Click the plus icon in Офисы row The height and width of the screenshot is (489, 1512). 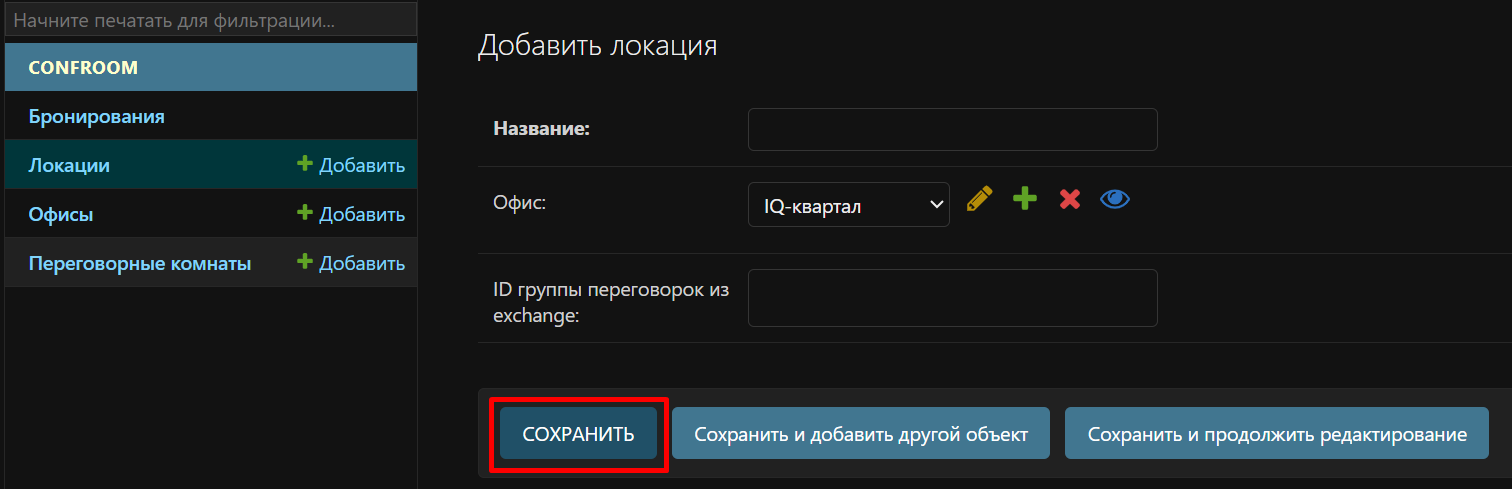[305, 214]
